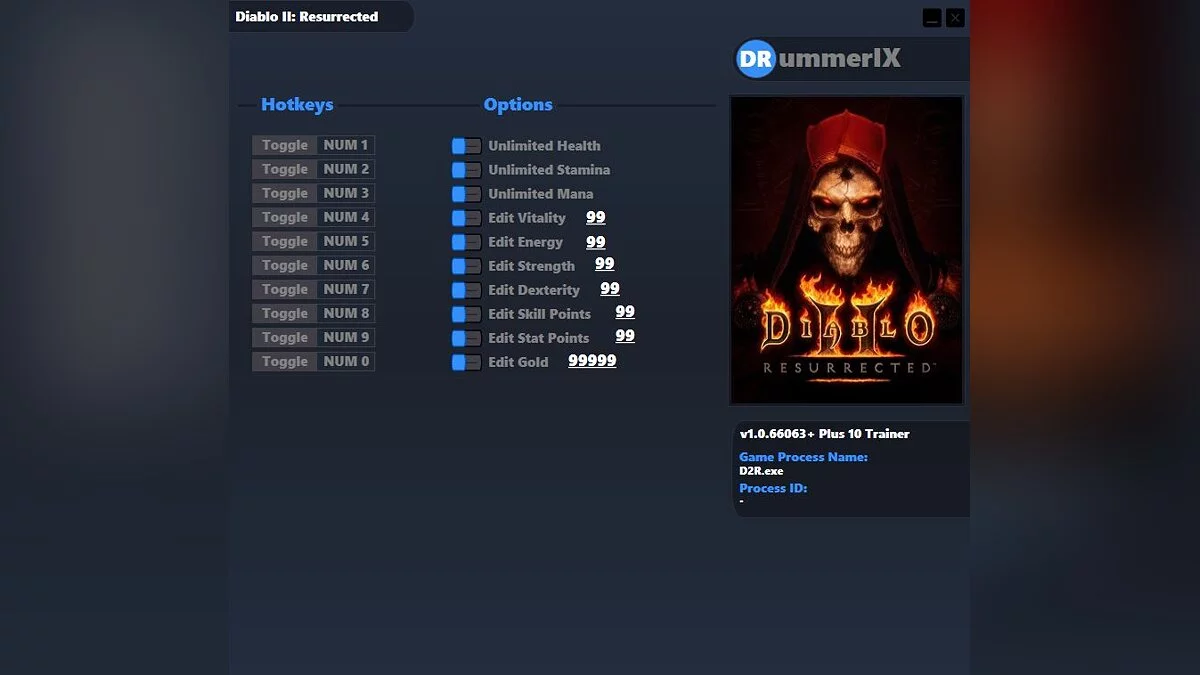The image size is (1200, 675).
Task: Click the Diablo II: Resurrected window title
Action: [x=307, y=16]
